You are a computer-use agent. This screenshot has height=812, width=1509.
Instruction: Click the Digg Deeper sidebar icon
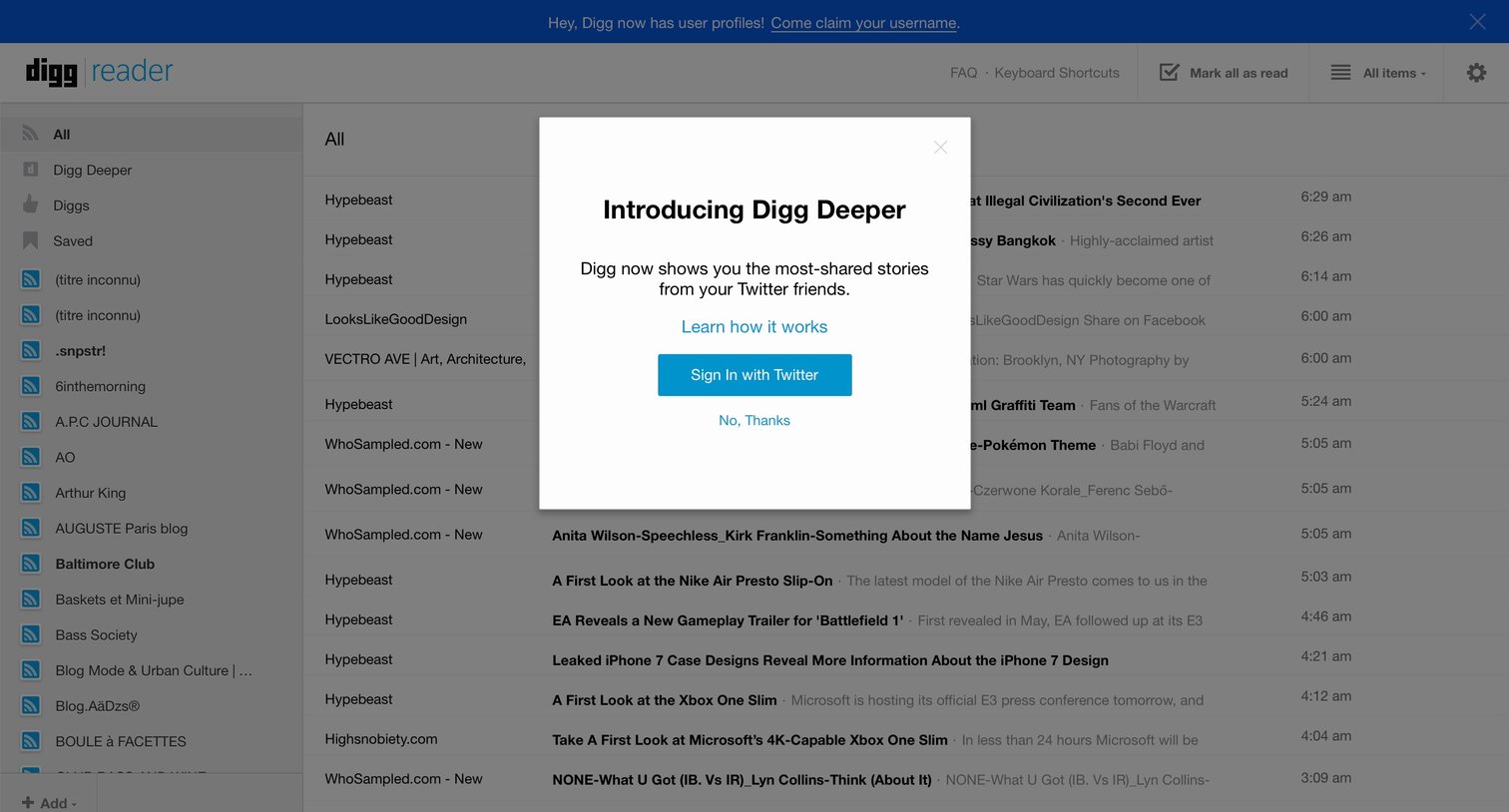click(31, 170)
